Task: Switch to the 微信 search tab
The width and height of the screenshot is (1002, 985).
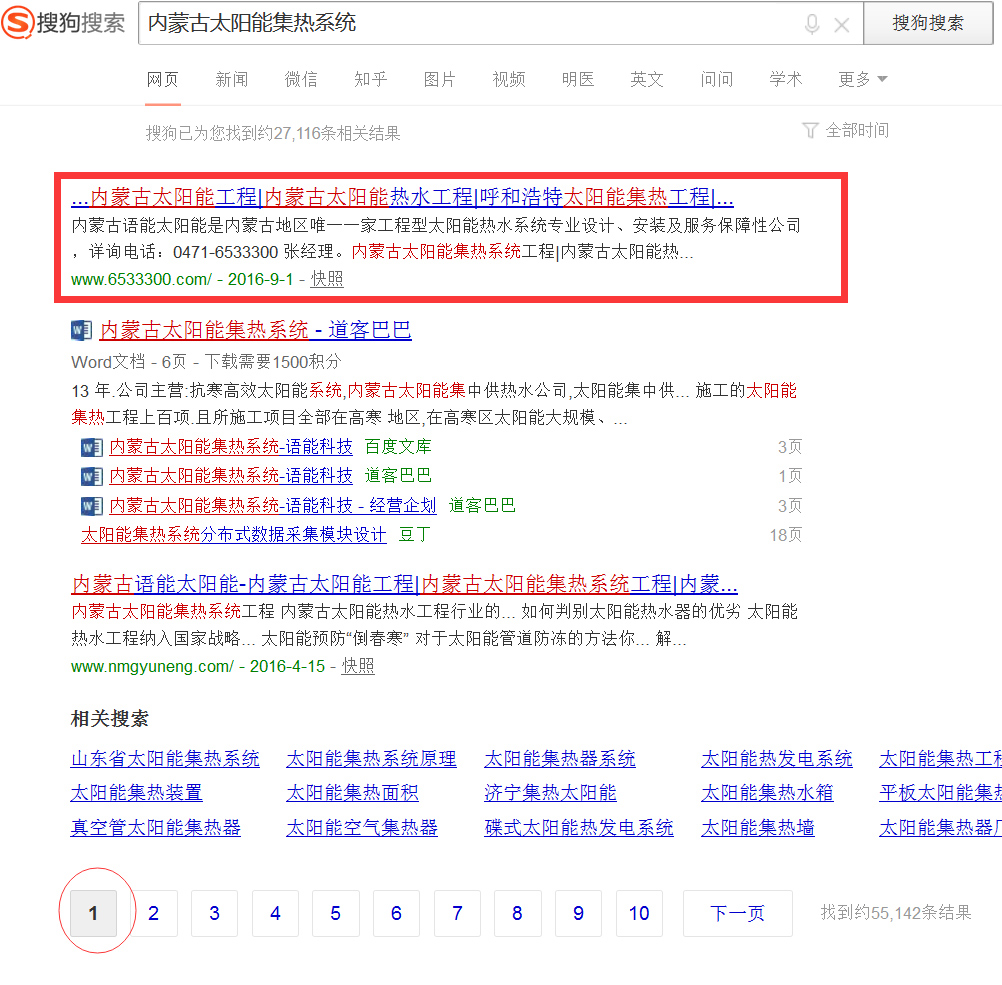Action: (301, 79)
